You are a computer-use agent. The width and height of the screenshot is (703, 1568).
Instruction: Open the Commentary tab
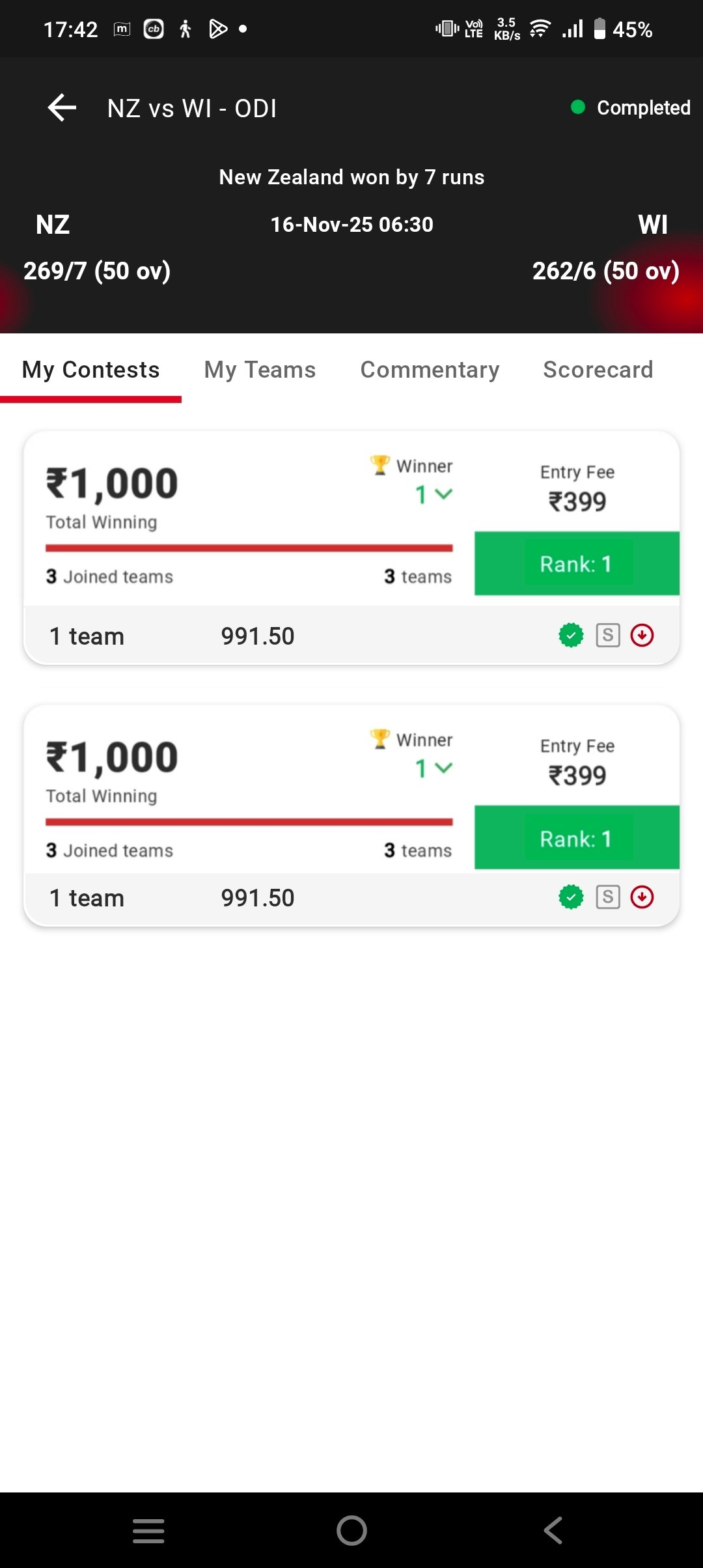click(430, 370)
